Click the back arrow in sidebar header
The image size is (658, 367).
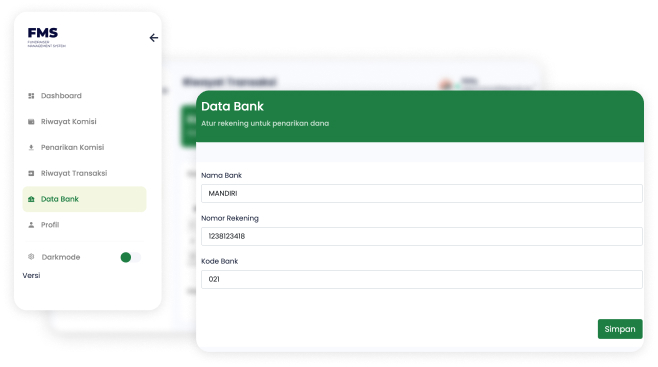[x=154, y=38]
